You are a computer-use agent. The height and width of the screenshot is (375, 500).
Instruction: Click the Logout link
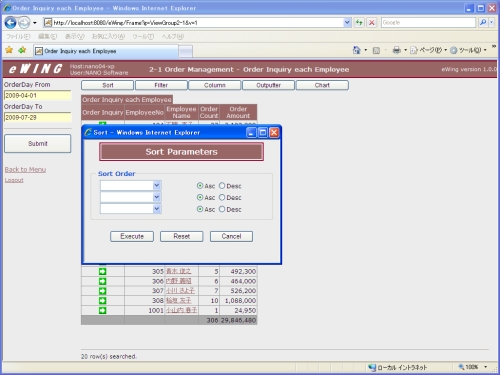(x=14, y=180)
